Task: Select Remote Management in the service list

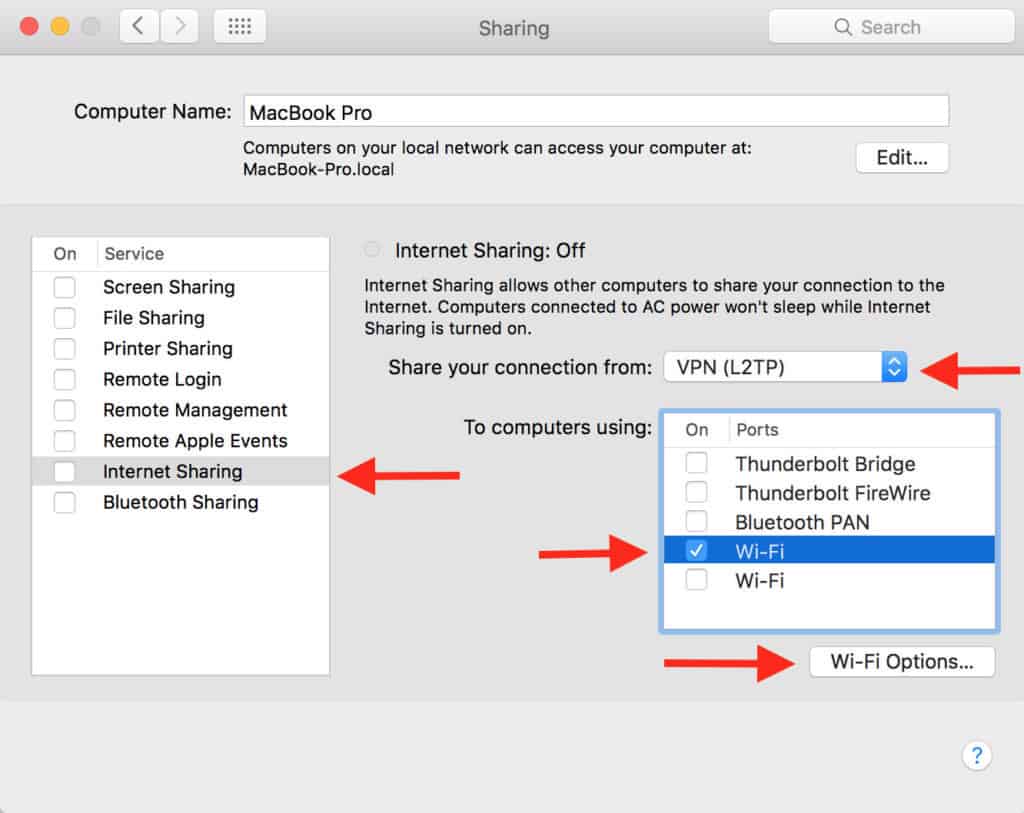Action: tap(195, 410)
